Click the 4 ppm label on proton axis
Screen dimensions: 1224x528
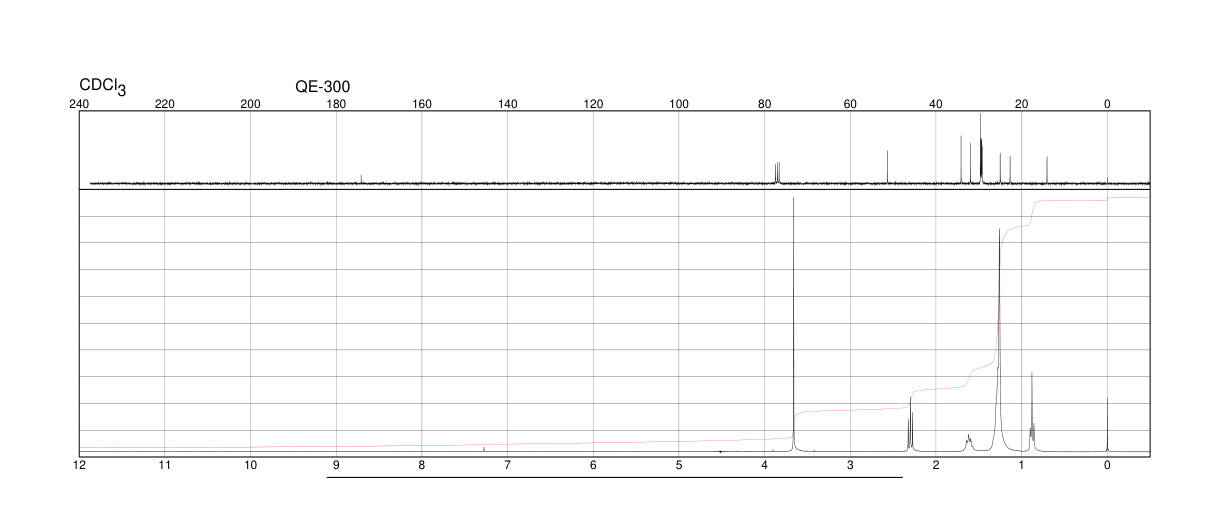pyautogui.click(x=765, y=465)
